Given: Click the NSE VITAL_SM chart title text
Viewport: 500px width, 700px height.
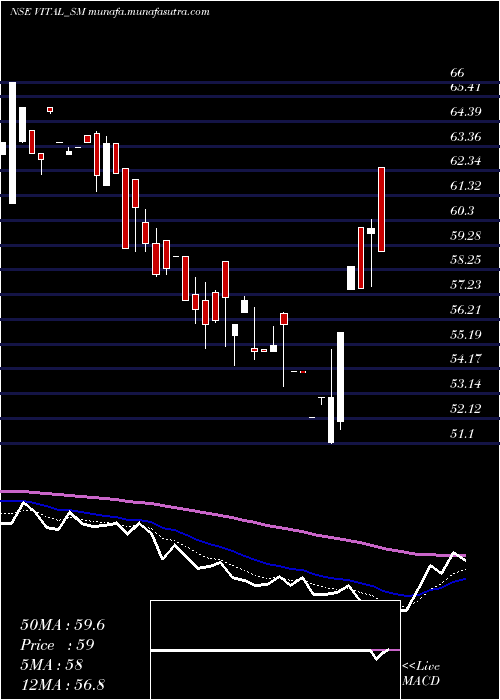Looking at the screenshot, I should point(109,12).
